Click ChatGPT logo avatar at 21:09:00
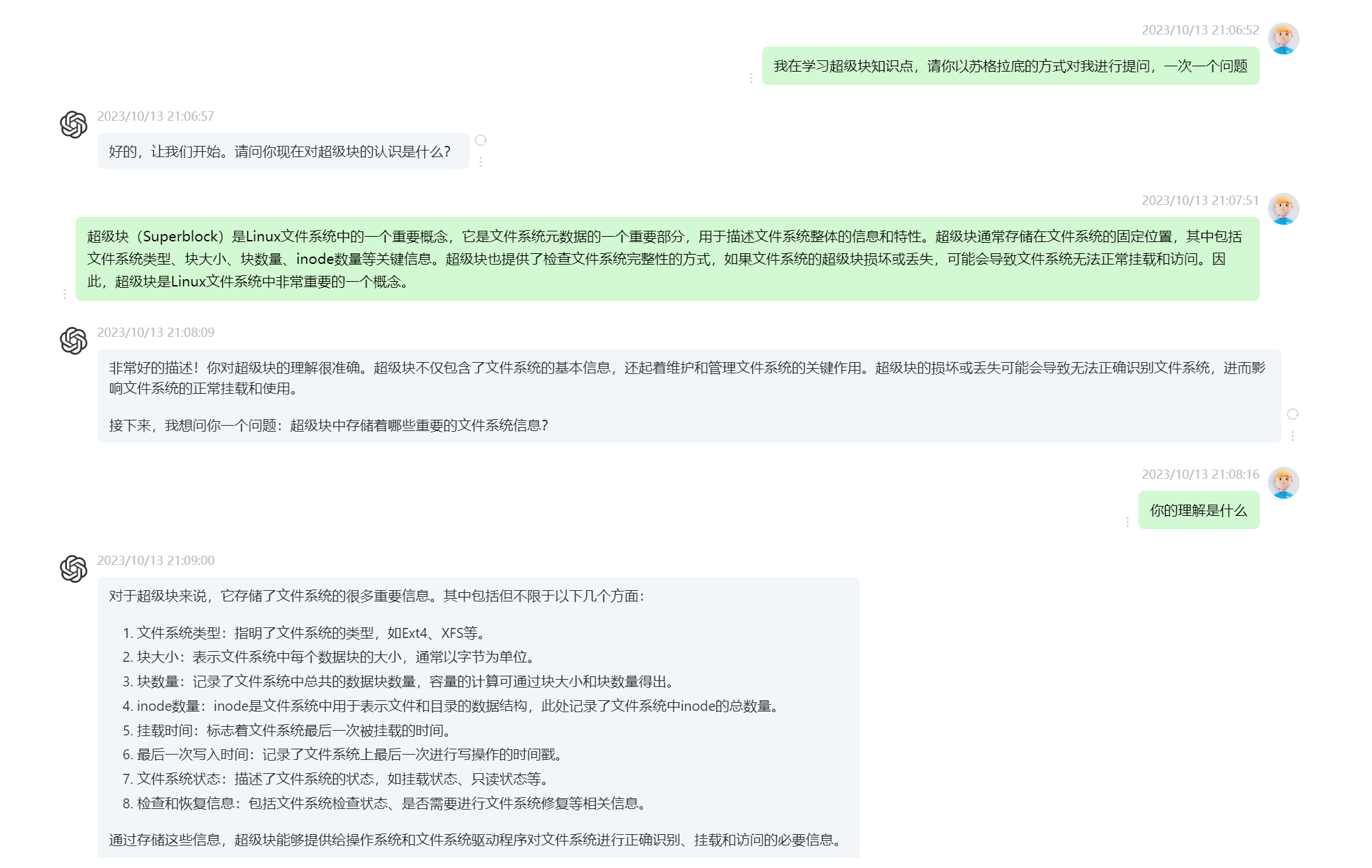1372x868 pixels. 74,569
